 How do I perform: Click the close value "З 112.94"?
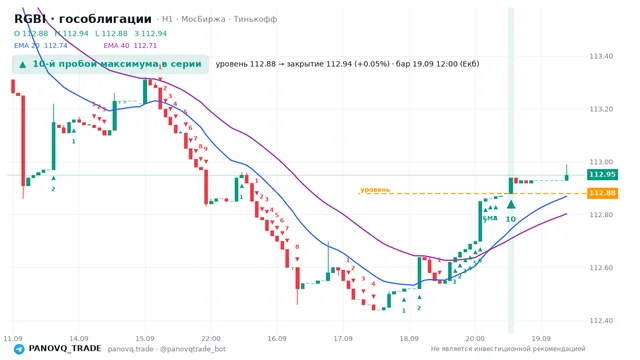(x=151, y=33)
